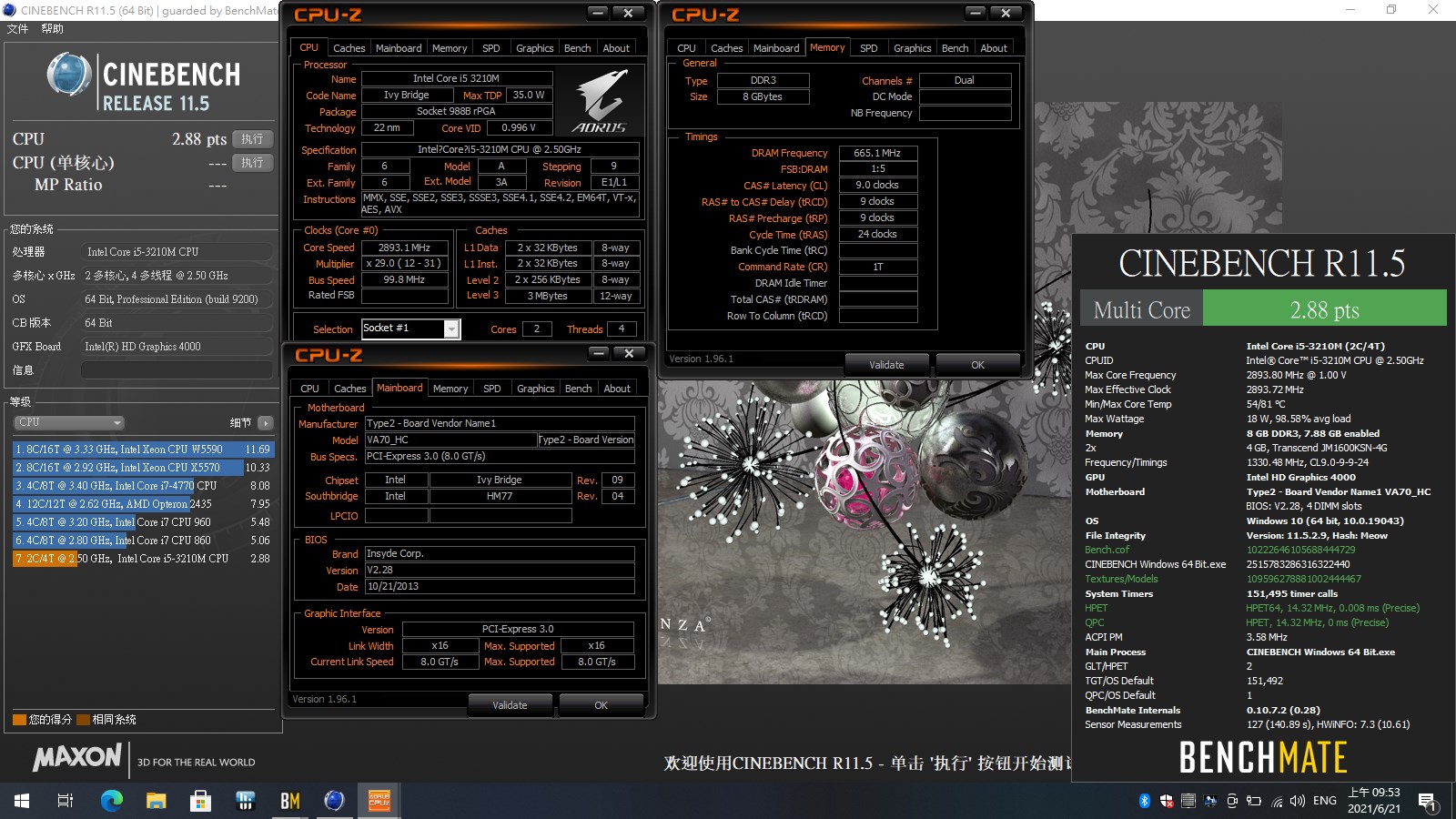
Task: Switch input language via ENG indicator
Action: point(1325,801)
